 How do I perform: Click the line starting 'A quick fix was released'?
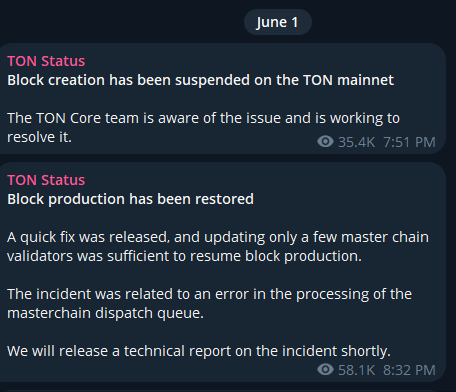pos(218,237)
